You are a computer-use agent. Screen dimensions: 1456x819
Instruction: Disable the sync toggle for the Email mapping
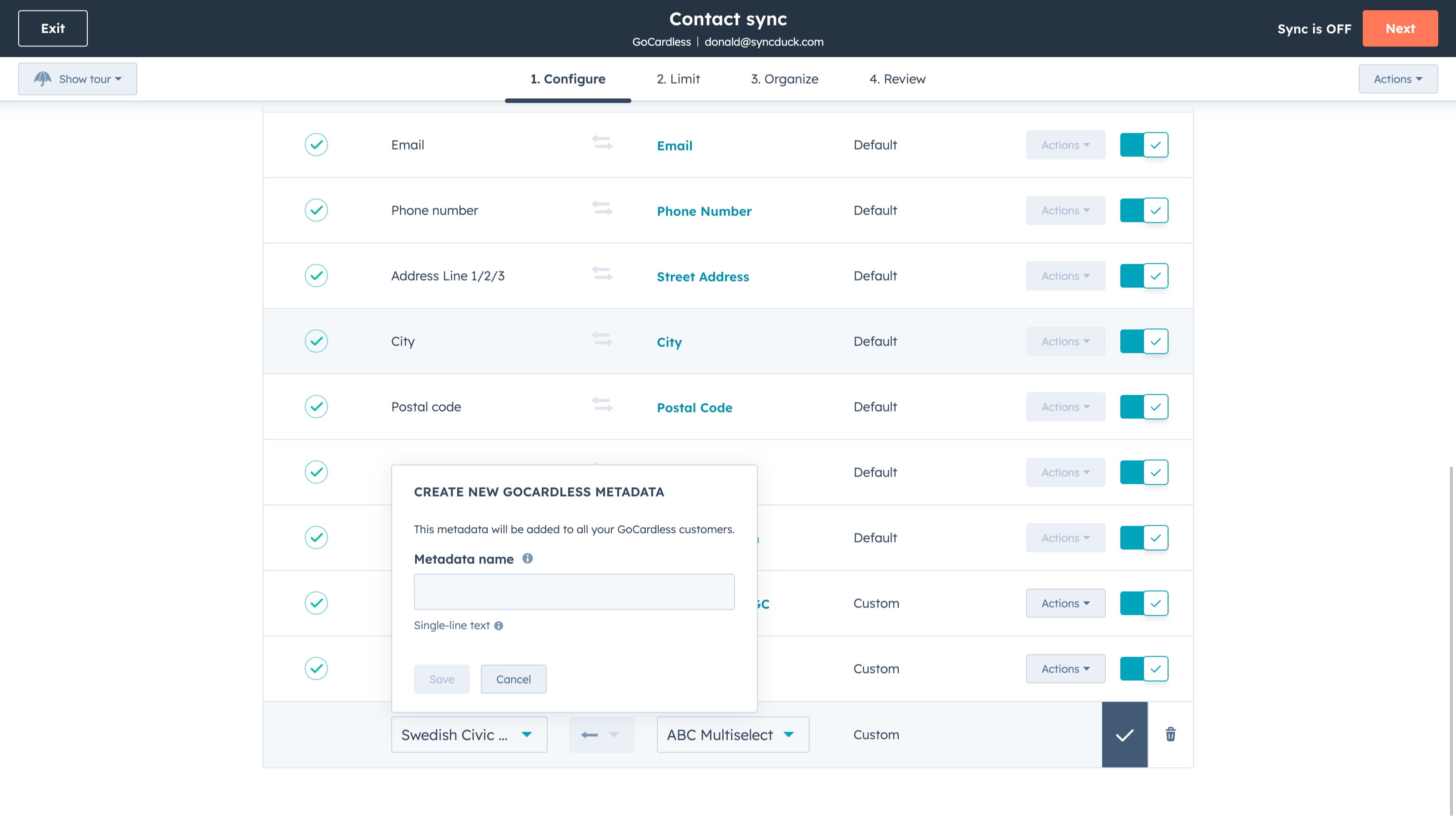(1144, 145)
